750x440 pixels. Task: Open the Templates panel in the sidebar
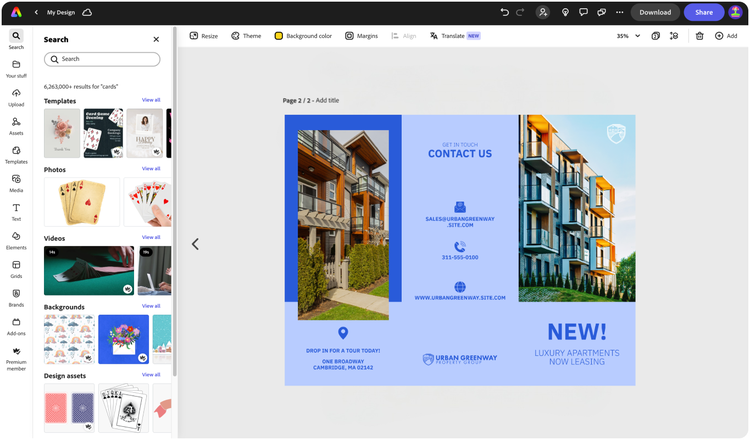pos(16,155)
